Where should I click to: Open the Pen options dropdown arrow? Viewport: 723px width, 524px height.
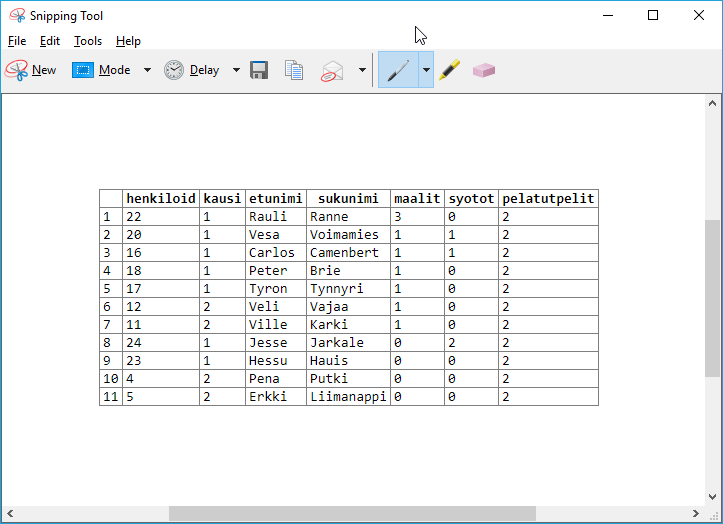(x=426, y=70)
